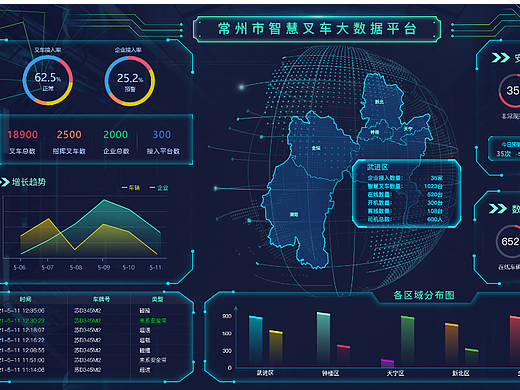Click the green peak at 5-09 on trend chart
This screenshot has height=390, width=520.
104,200
